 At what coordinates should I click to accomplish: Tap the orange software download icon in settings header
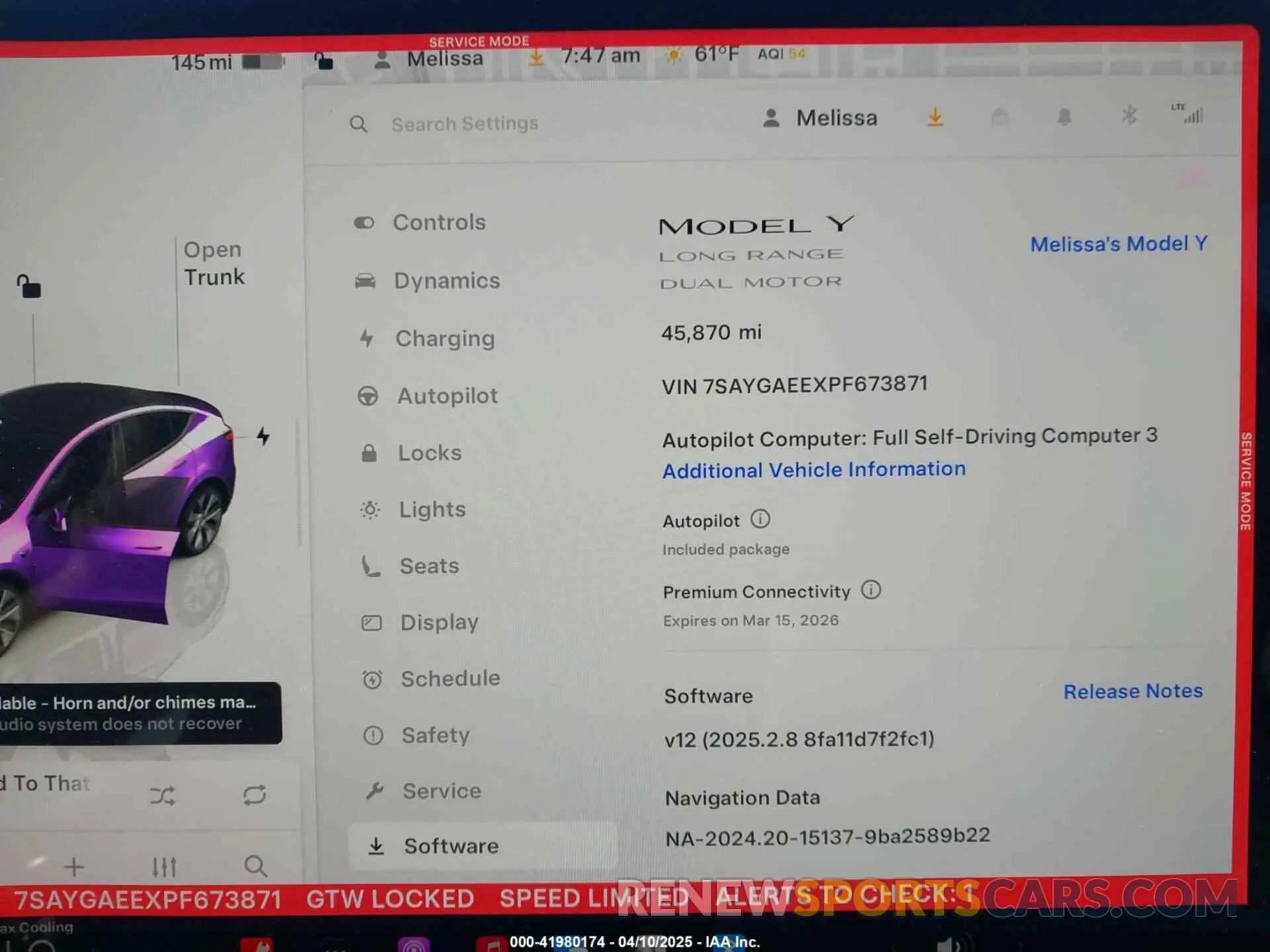[935, 118]
